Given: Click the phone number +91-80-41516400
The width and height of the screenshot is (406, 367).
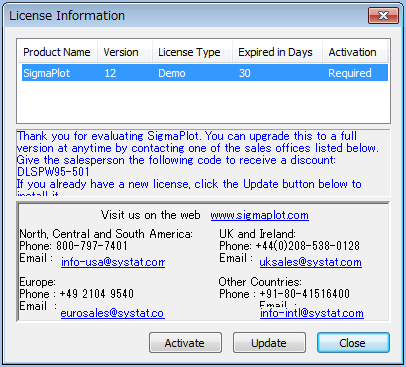Looking at the screenshot, I should click(305, 294).
